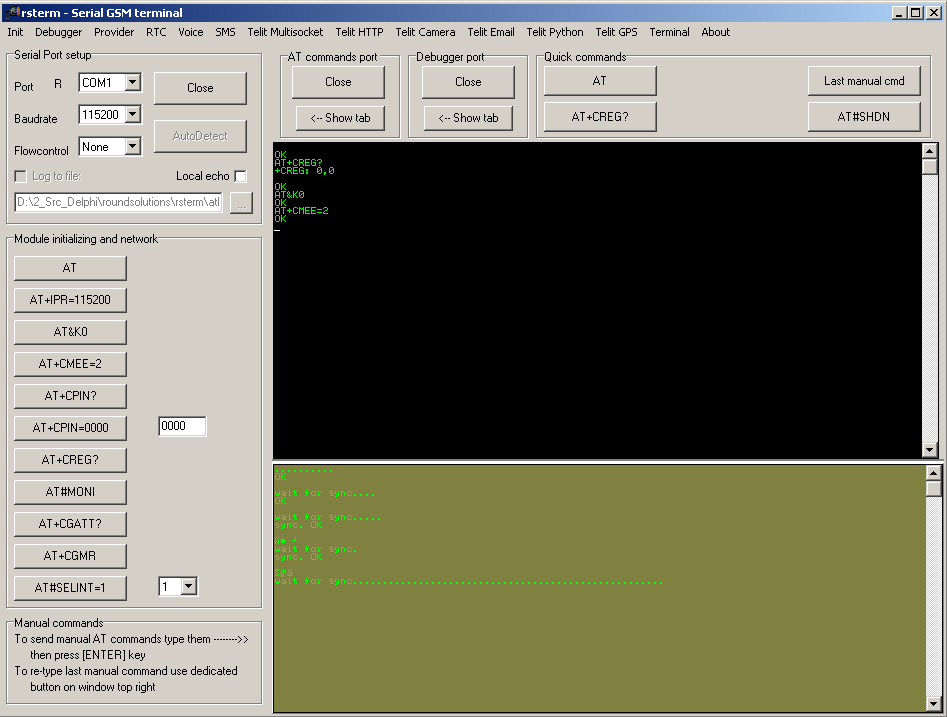Click the AT+CPIN=0000 button
This screenshot has height=717, width=947.
[x=70, y=428]
